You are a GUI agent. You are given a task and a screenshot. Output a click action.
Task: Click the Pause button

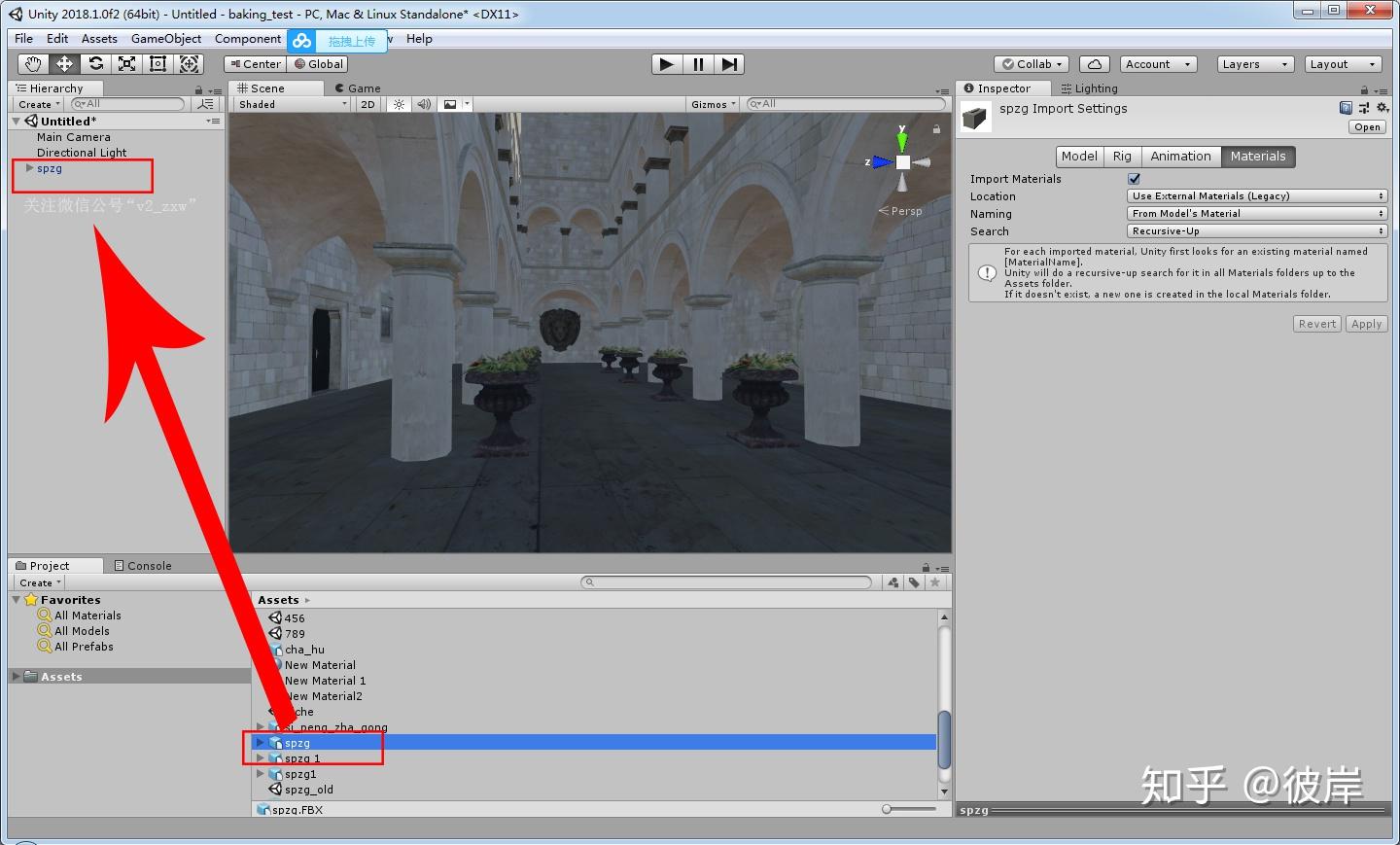[x=698, y=64]
